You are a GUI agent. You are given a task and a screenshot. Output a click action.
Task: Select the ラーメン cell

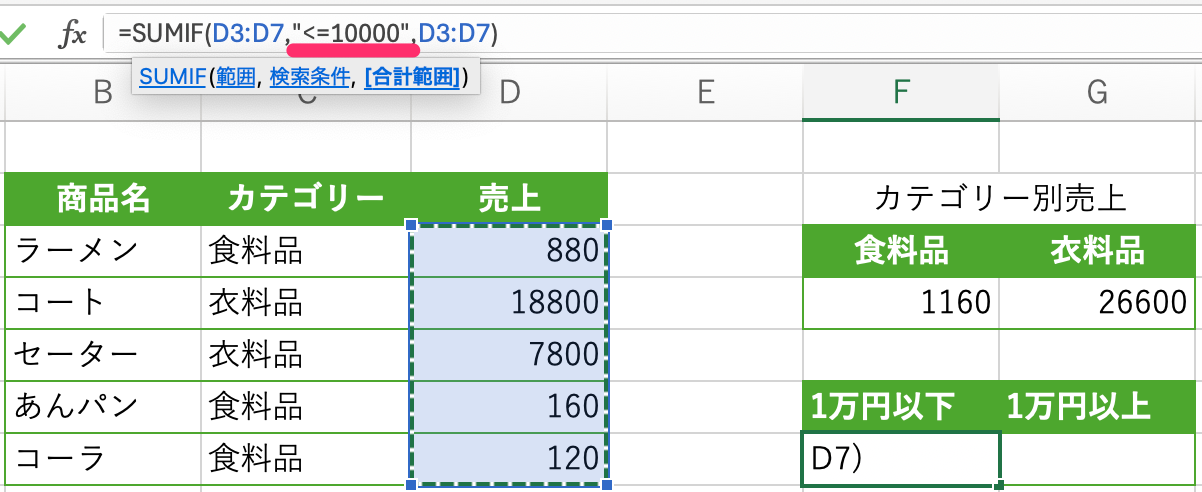(103, 250)
